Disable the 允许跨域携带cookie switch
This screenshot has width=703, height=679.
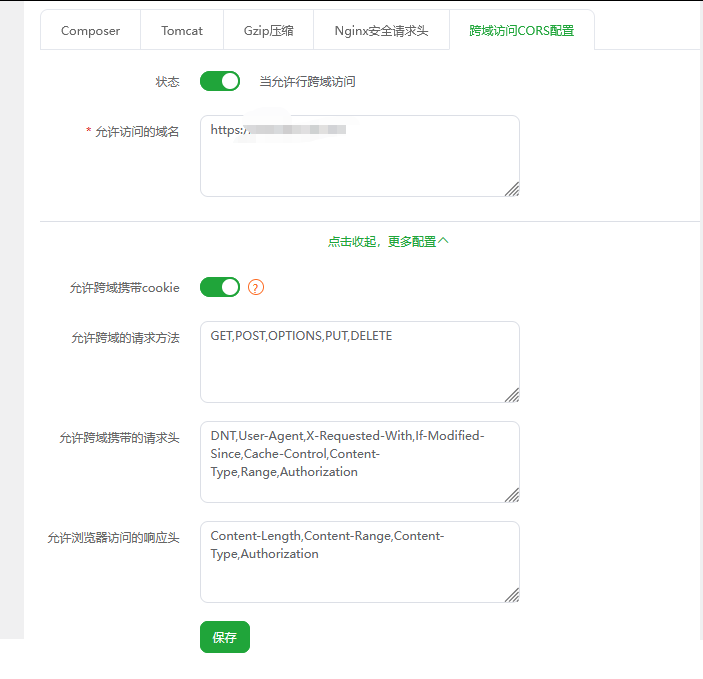pyautogui.click(x=220, y=288)
